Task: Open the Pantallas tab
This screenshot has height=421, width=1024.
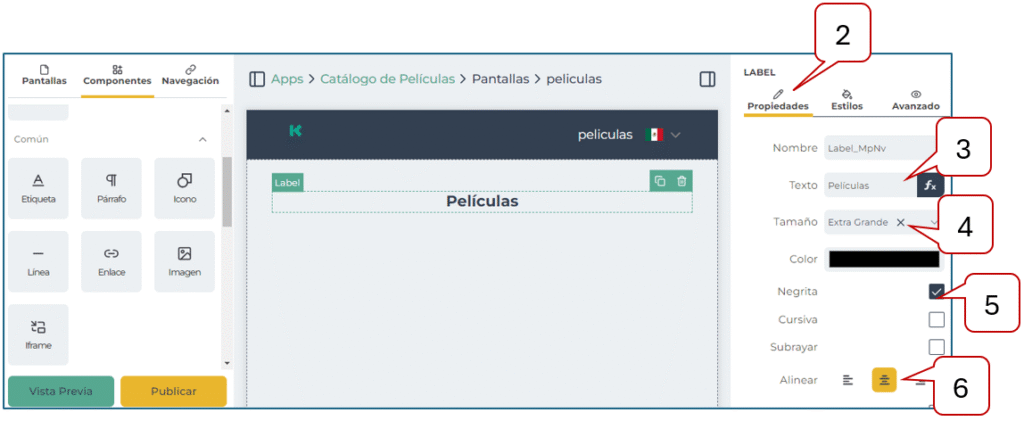Action: tap(44, 75)
